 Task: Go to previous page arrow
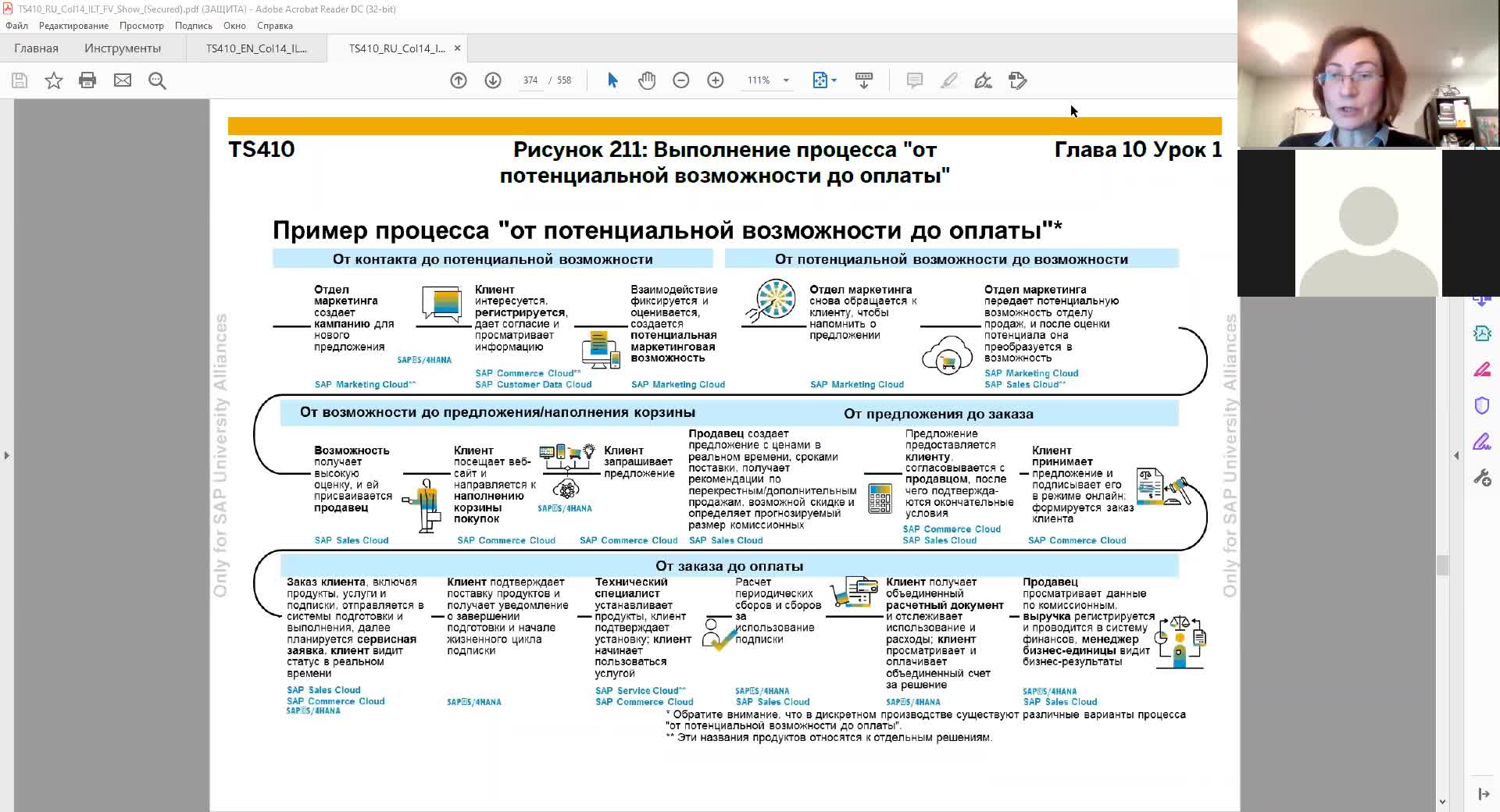459,80
